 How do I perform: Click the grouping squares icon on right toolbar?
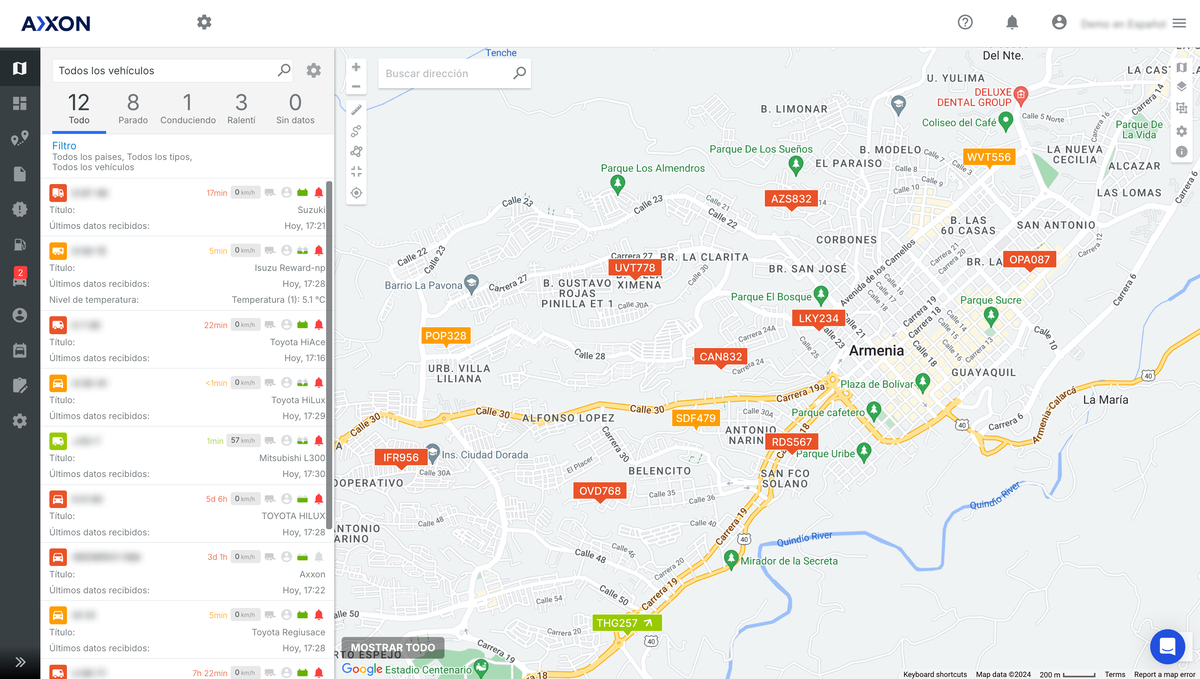[x=1181, y=109]
